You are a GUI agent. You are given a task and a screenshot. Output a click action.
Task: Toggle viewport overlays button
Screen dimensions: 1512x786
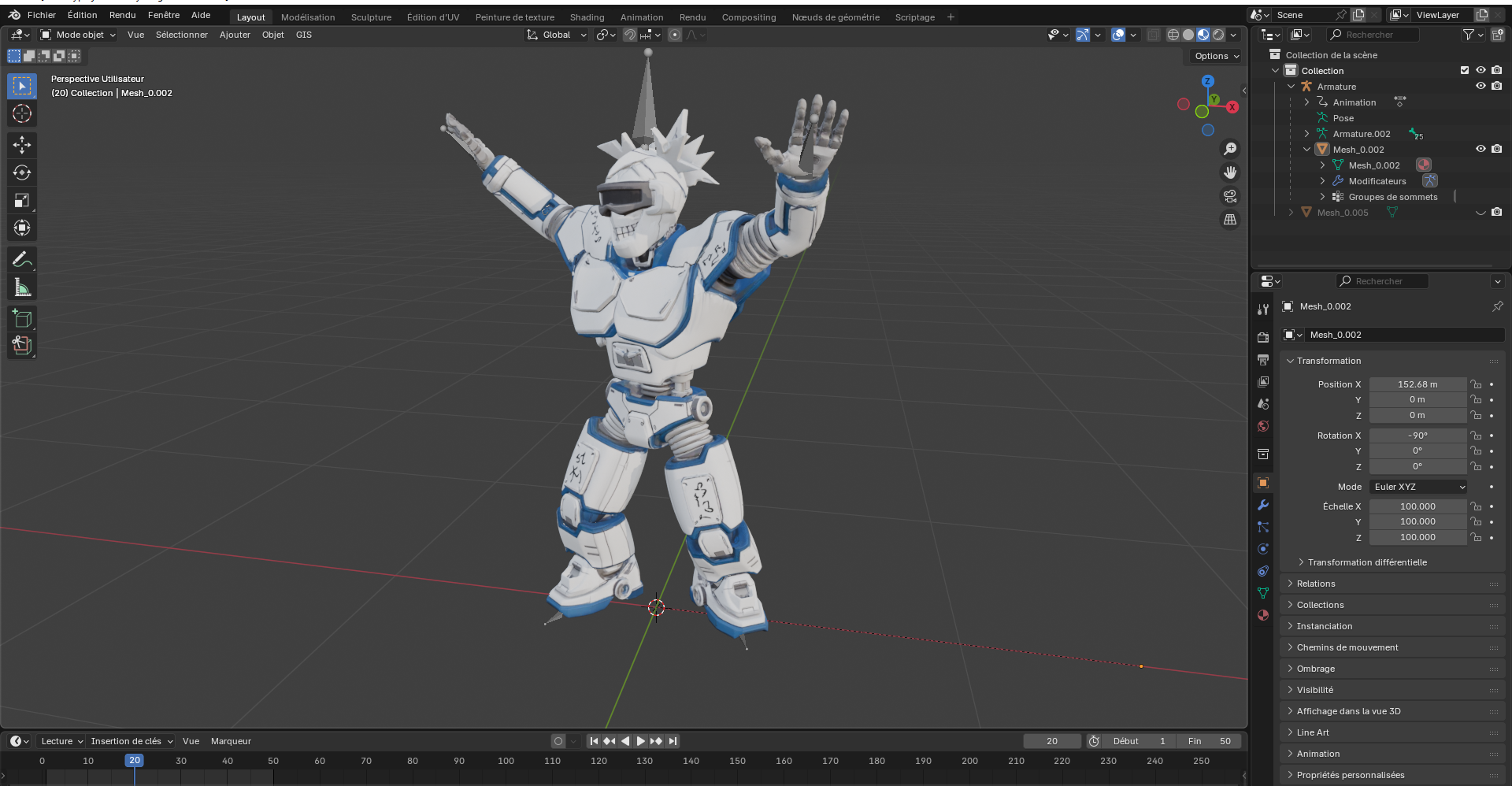coord(1118,35)
